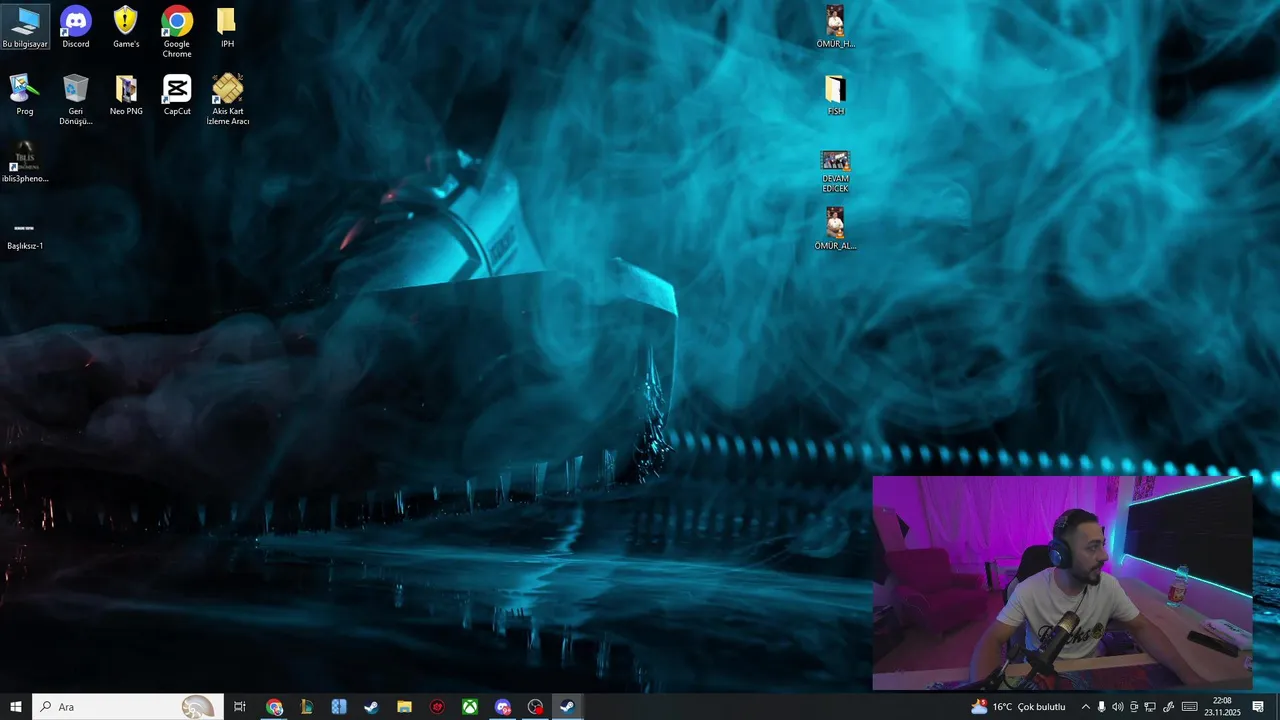Screen dimensions: 1280x720
Task: Open OBS Studio from the taskbar
Action: (x=536, y=707)
